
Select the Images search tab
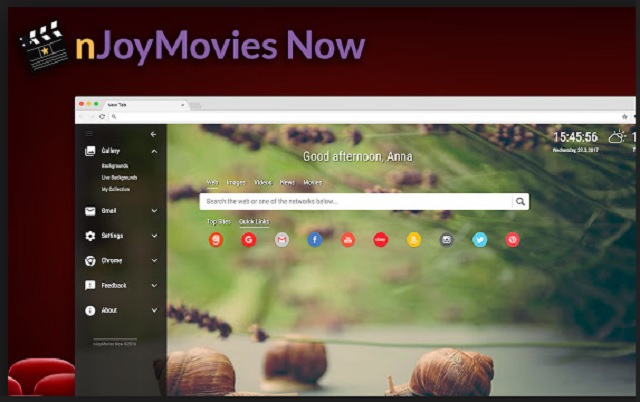(x=236, y=182)
